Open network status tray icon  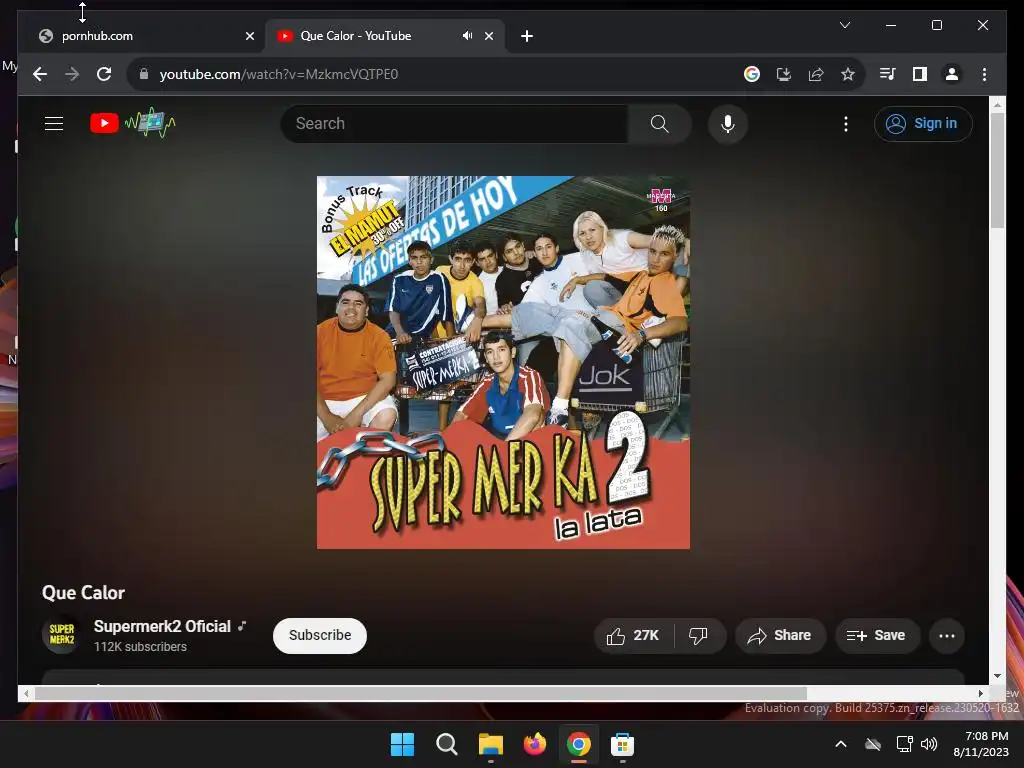coord(904,744)
